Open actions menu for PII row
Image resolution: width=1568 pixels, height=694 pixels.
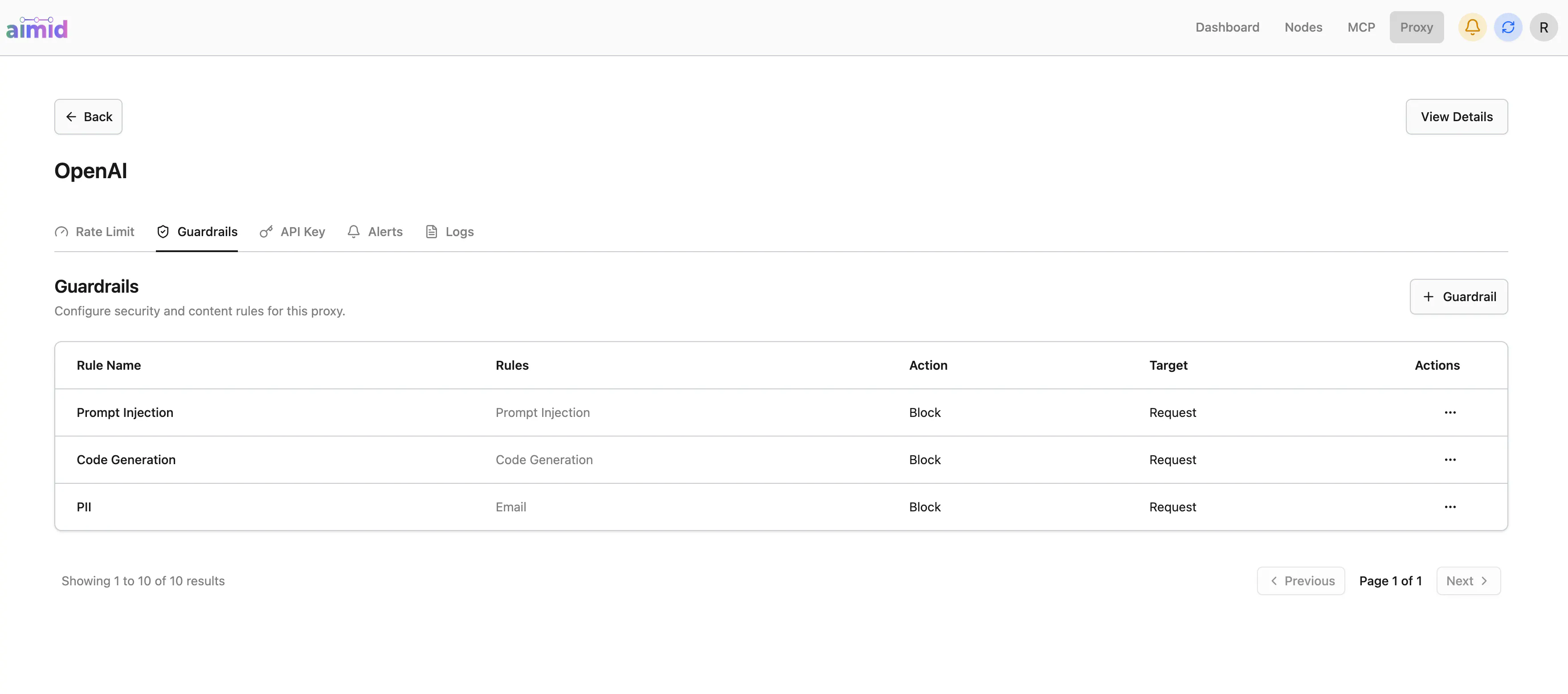click(1450, 506)
